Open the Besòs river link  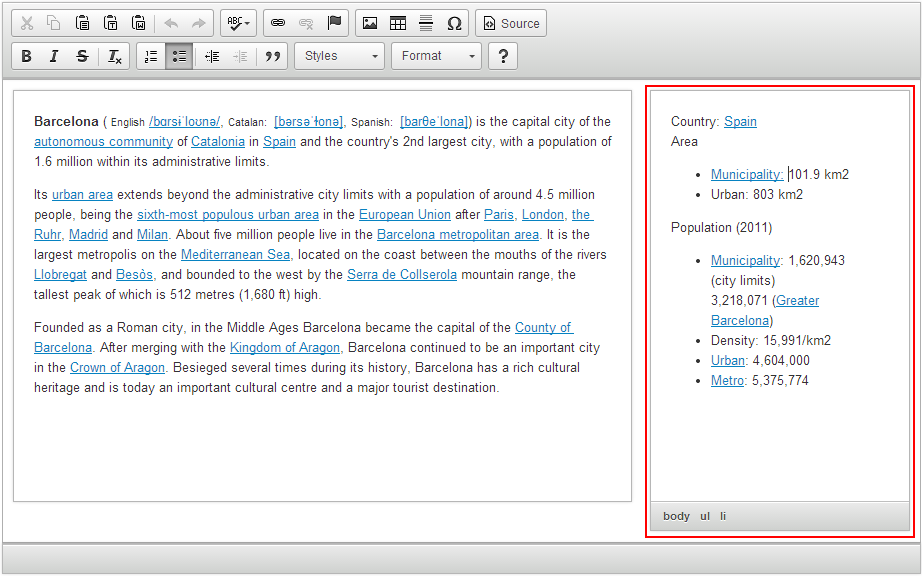coord(134,274)
